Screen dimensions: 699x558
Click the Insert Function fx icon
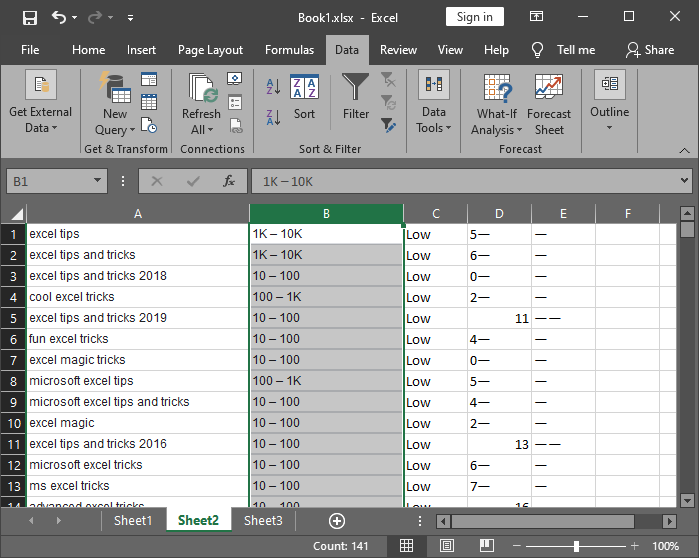[229, 181]
